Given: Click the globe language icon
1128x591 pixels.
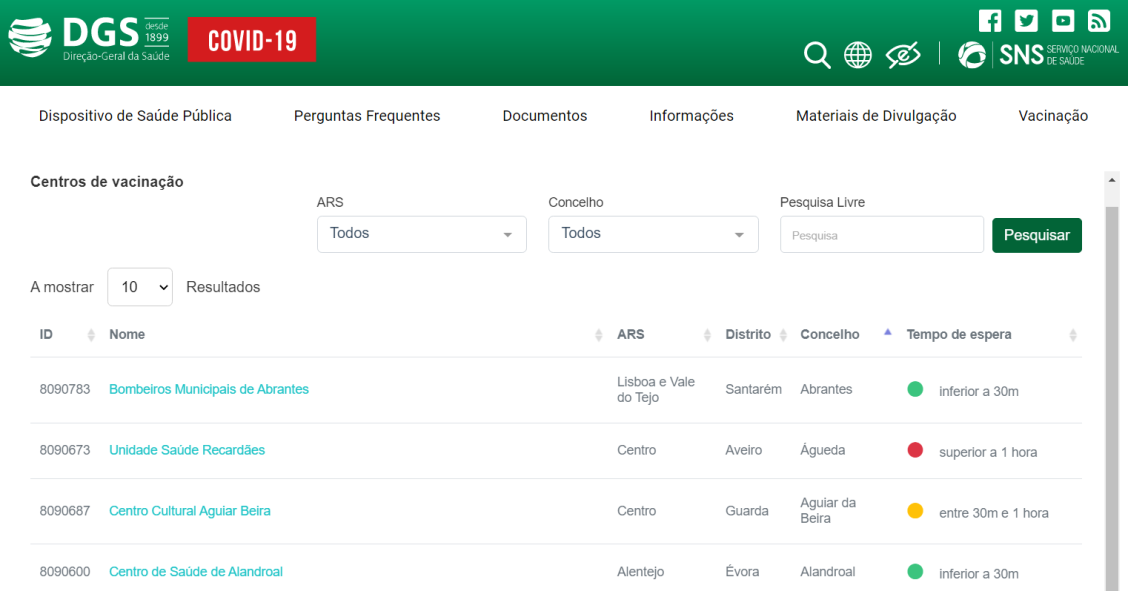Looking at the screenshot, I should click(x=858, y=55).
